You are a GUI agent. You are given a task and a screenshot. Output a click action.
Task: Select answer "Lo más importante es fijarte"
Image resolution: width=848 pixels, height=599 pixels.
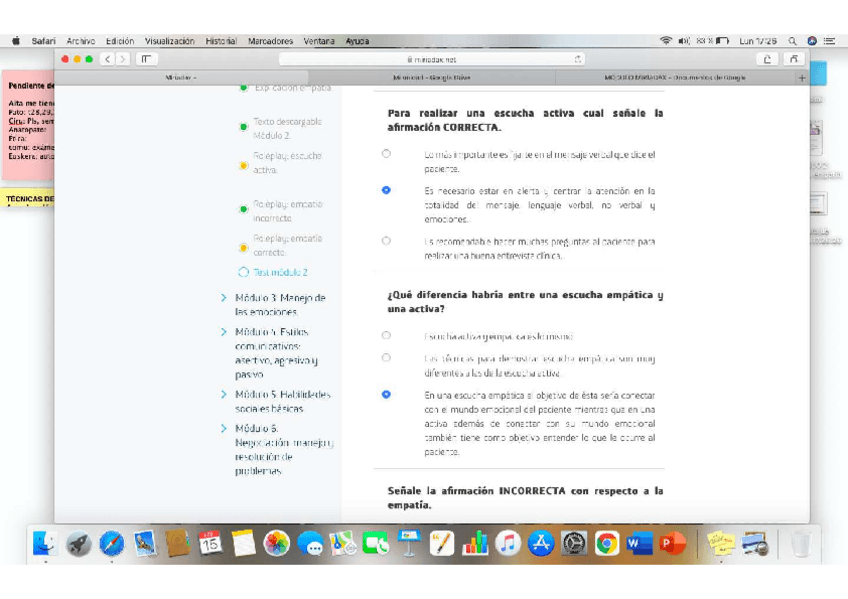click(x=386, y=154)
